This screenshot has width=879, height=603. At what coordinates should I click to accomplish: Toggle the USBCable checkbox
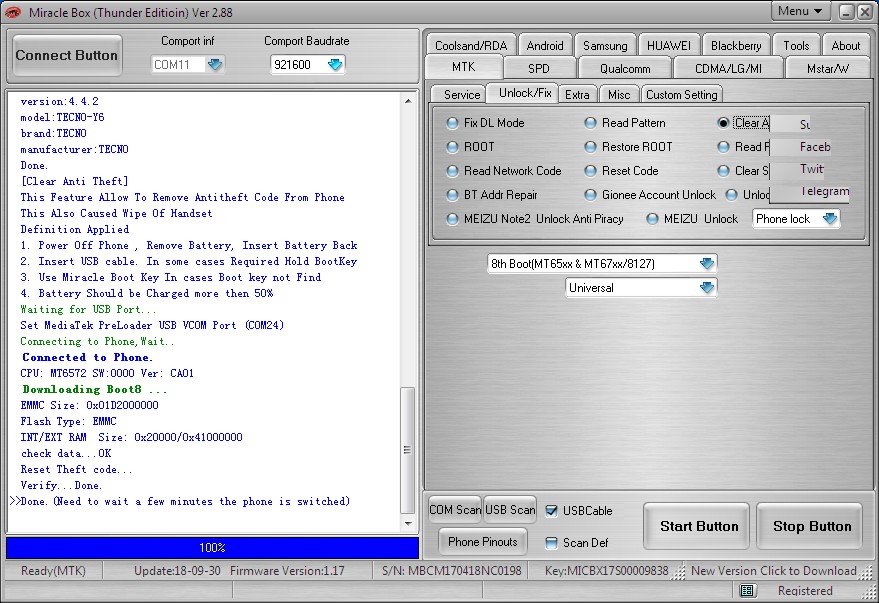click(552, 511)
